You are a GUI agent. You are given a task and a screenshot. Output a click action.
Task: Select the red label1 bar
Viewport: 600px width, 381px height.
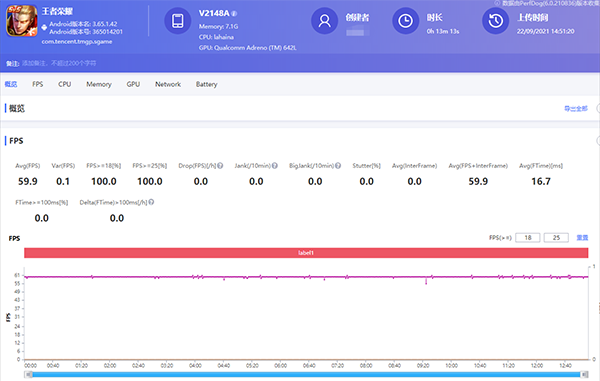306,253
